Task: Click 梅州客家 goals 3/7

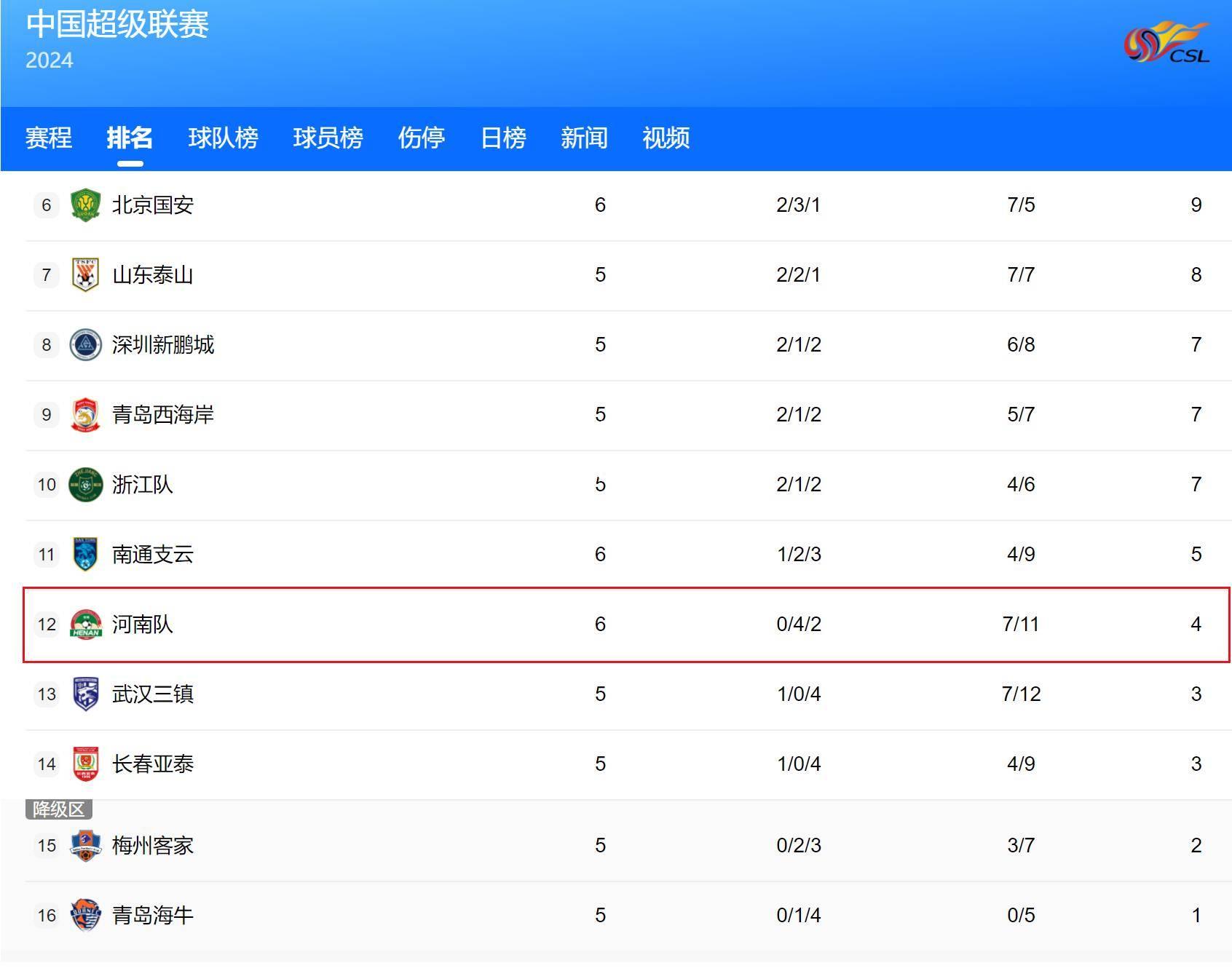Action: click(1021, 846)
